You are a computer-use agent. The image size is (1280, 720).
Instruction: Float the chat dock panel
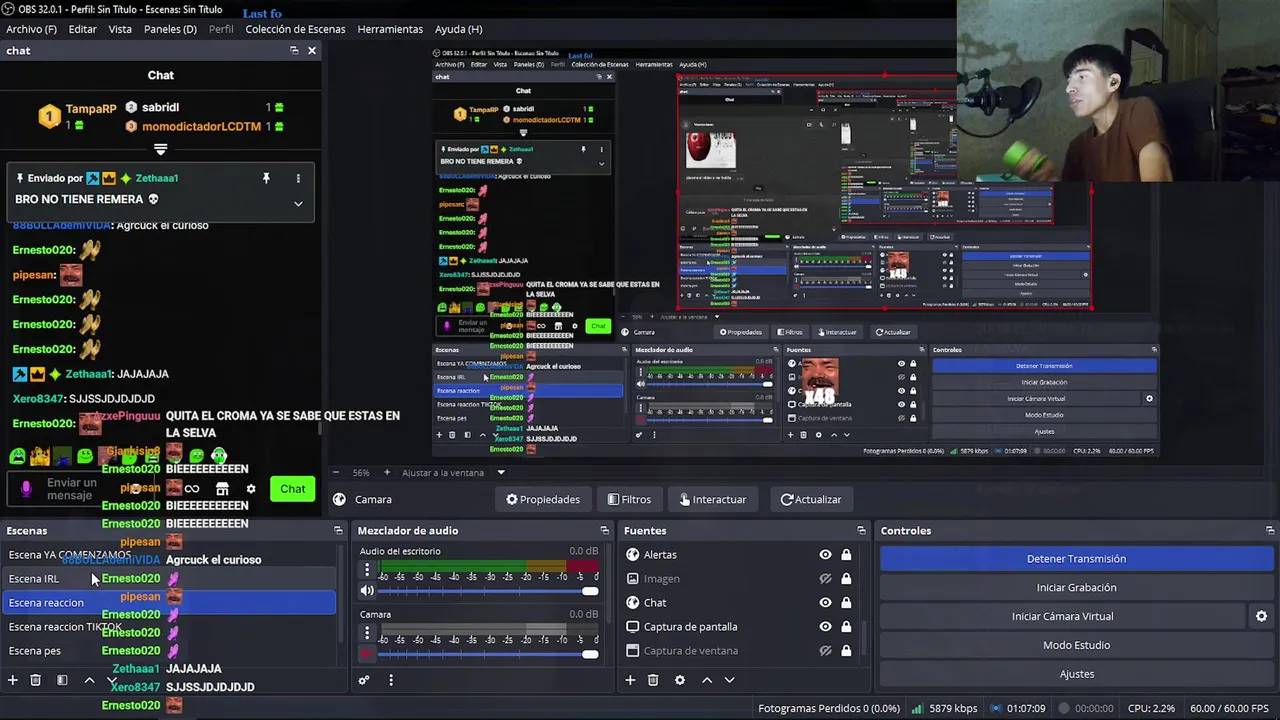pos(294,50)
